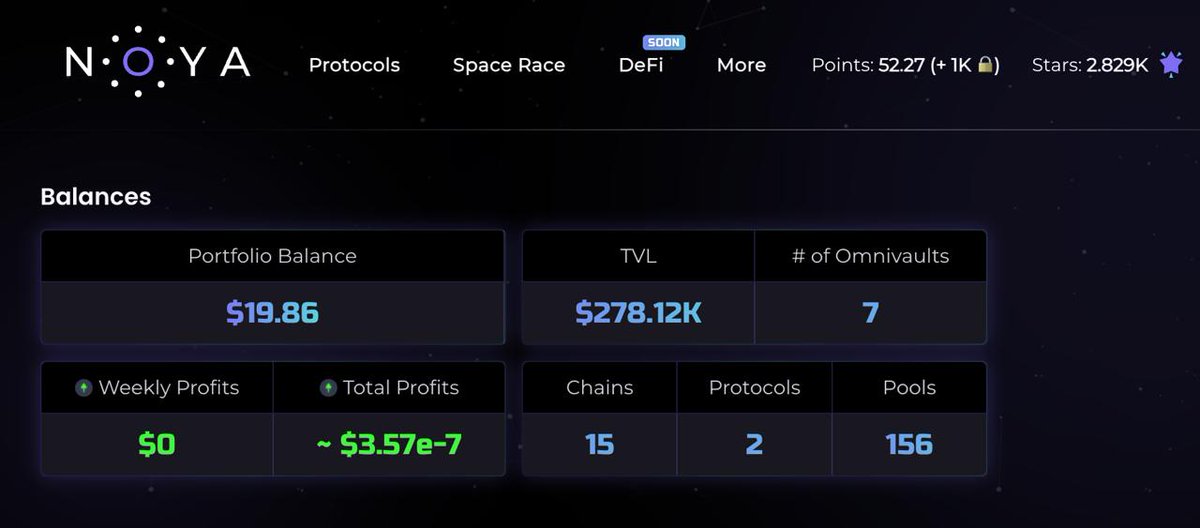The width and height of the screenshot is (1200, 528).
Task: Click the purple star icon beside Stars
Action: coord(1171,64)
